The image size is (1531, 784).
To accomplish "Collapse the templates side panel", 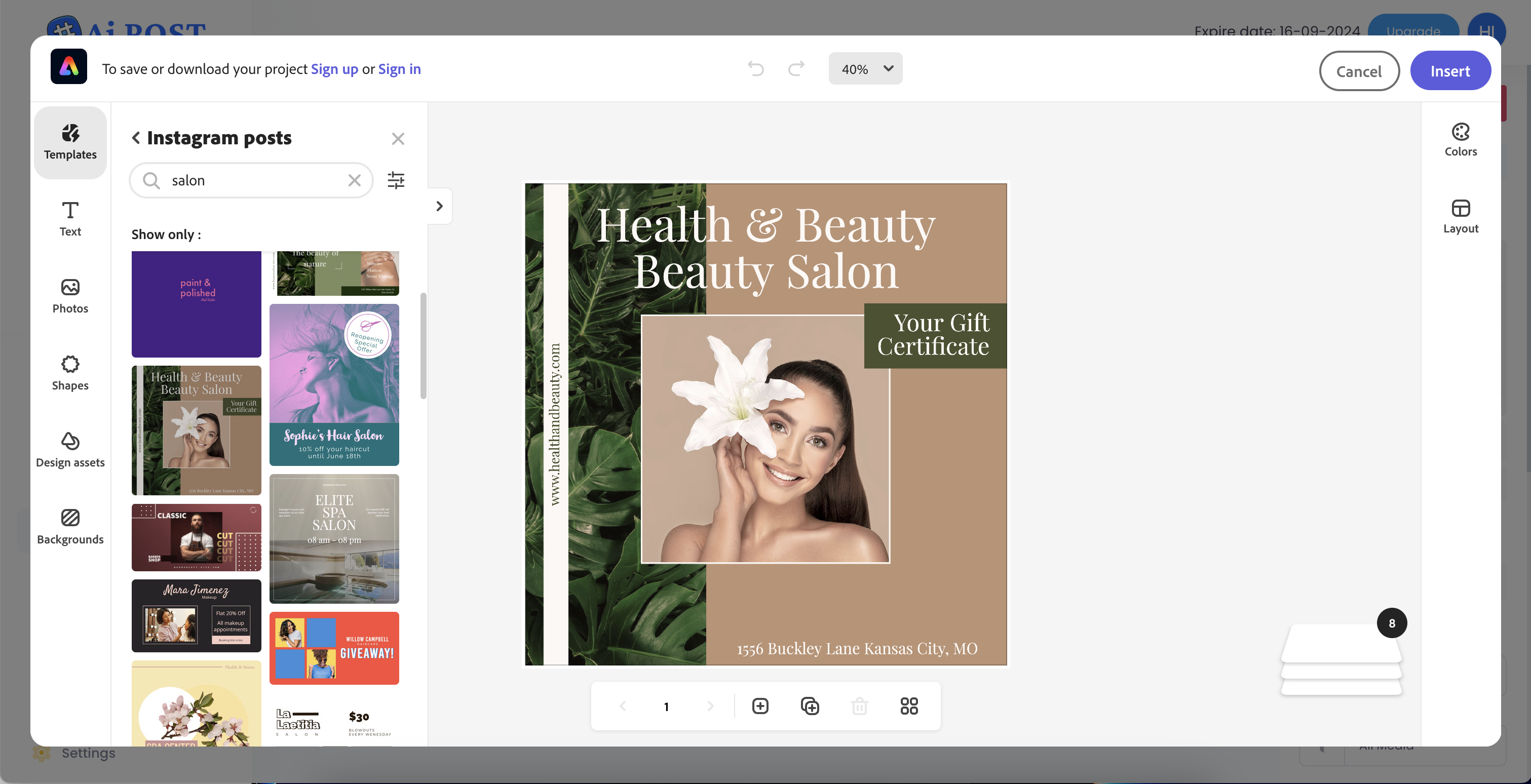I will [439, 206].
